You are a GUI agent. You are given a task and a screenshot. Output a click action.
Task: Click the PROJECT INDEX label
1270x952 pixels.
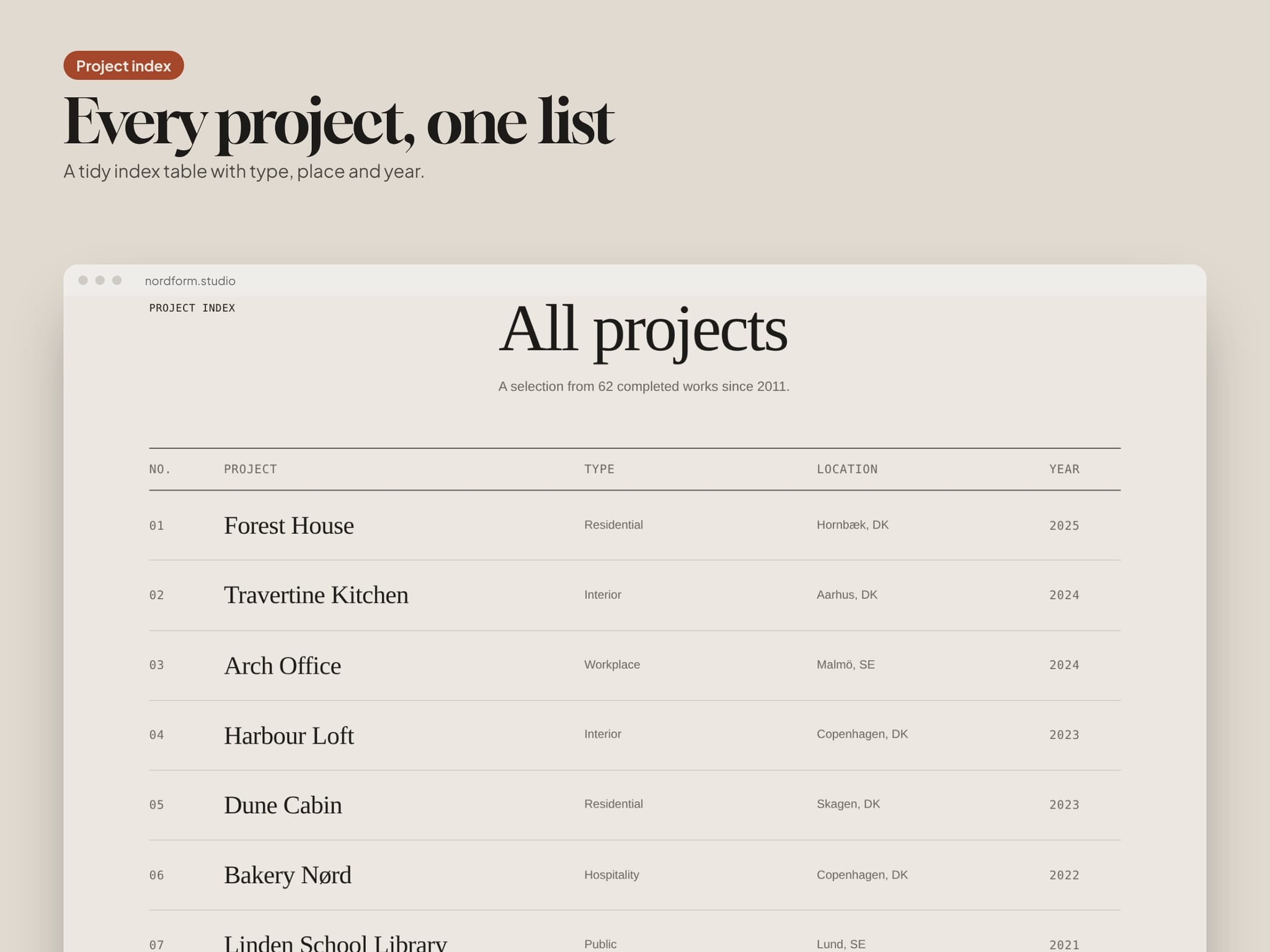click(x=192, y=308)
